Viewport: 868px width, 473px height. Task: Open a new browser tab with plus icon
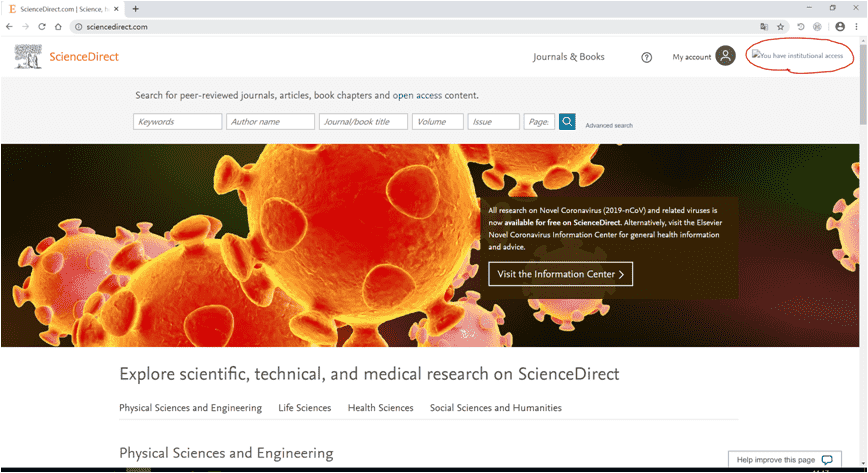point(136,9)
